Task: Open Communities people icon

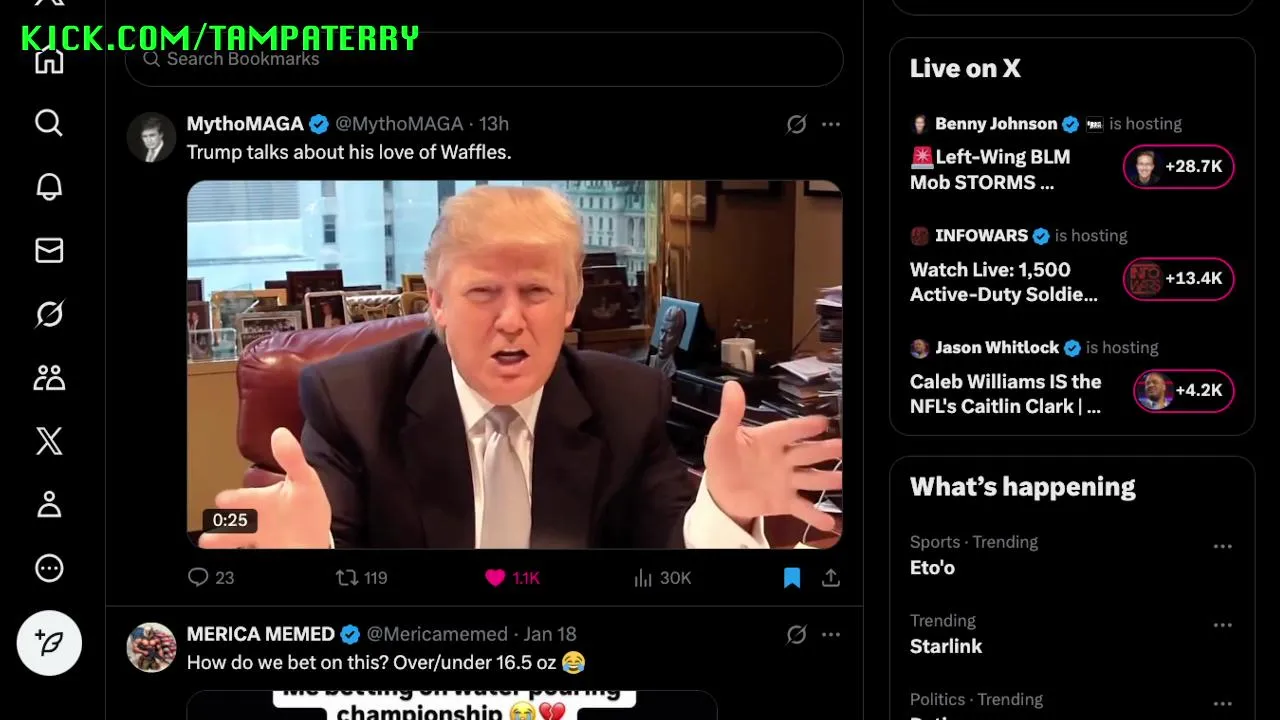Action: click(x=49, y=378)
